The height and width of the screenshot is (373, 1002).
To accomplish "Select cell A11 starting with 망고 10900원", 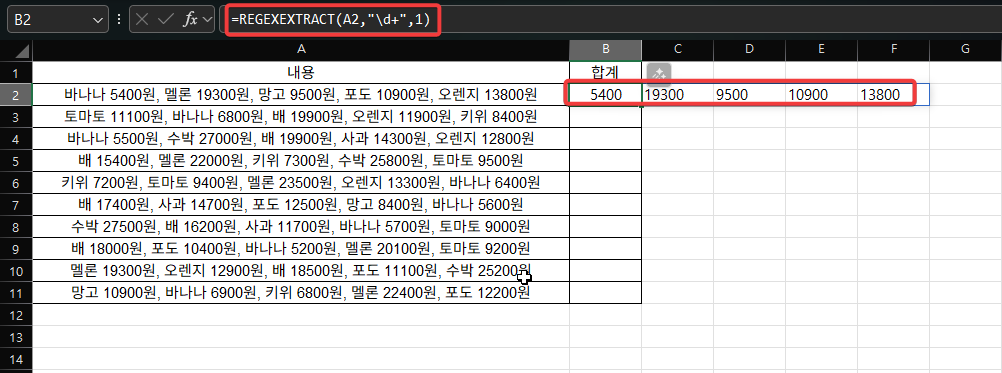I will click(301, 293).
